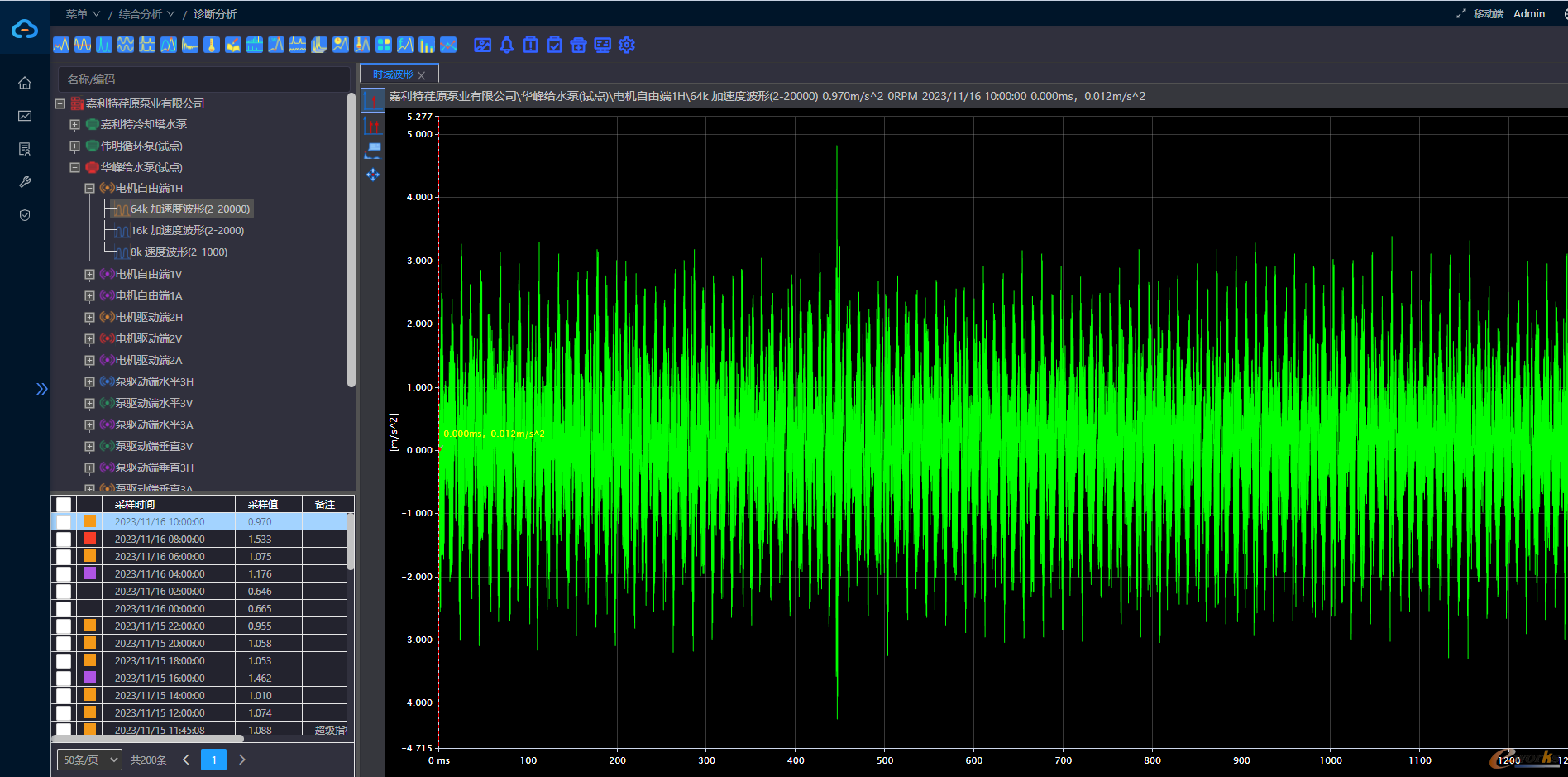This screenshot has width=1568, height=777.
Task: Open the monitor screen icon in toolbar
Action: (x=603, y=45)
